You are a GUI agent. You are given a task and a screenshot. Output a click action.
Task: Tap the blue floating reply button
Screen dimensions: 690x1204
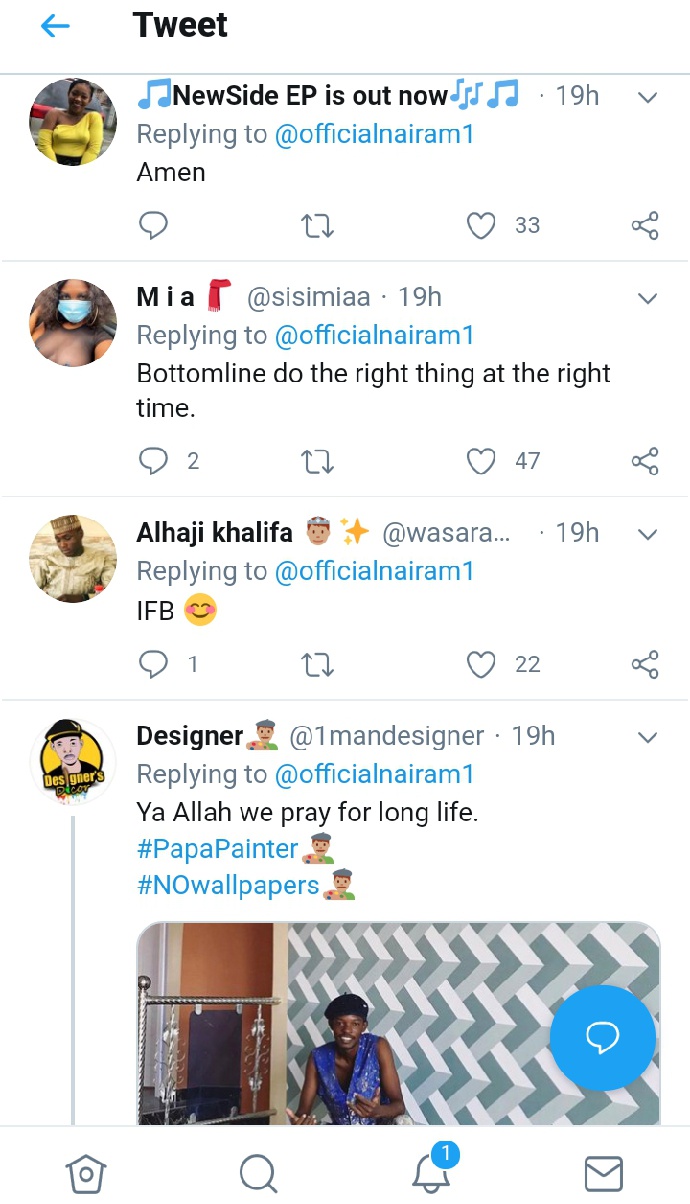pyautogui.click(x=602, y=1038)
